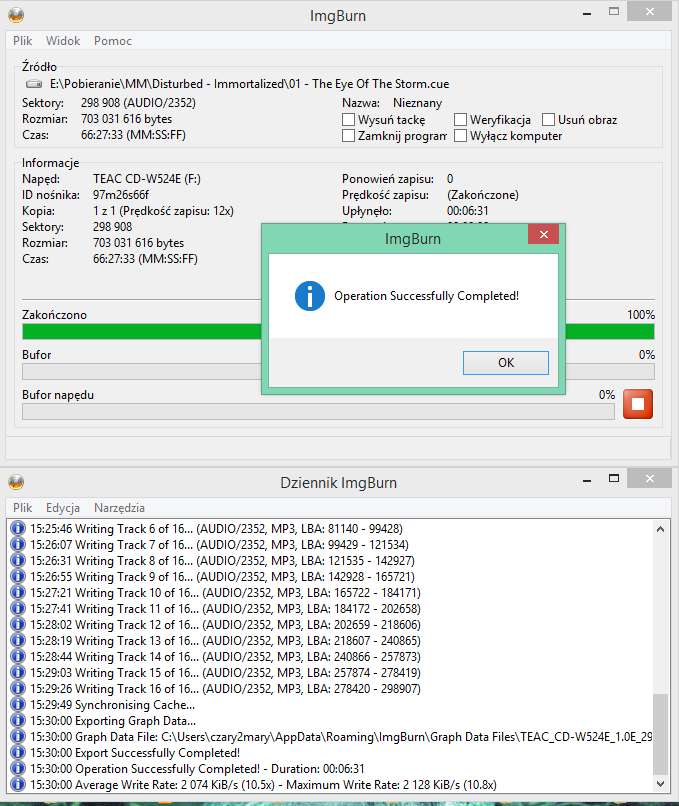Viewport: 679px width, 806px height.
Task: Click info icon for Writing Track 11 entry
Action: coord(17,608)
